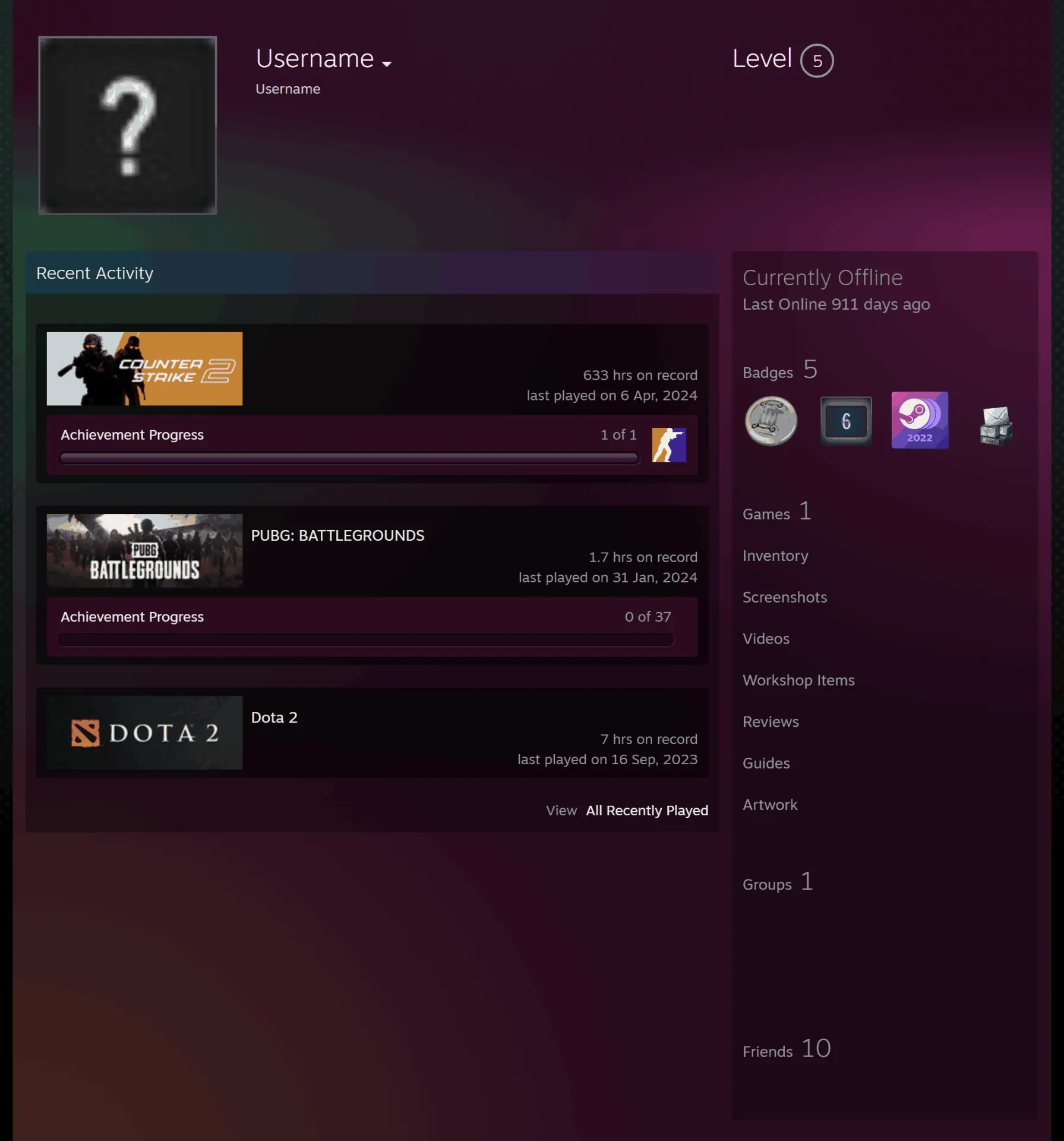Open the mail crate badge icon
The width and height of the screenshot is (1064, 1141).
[x=996, y=425]
